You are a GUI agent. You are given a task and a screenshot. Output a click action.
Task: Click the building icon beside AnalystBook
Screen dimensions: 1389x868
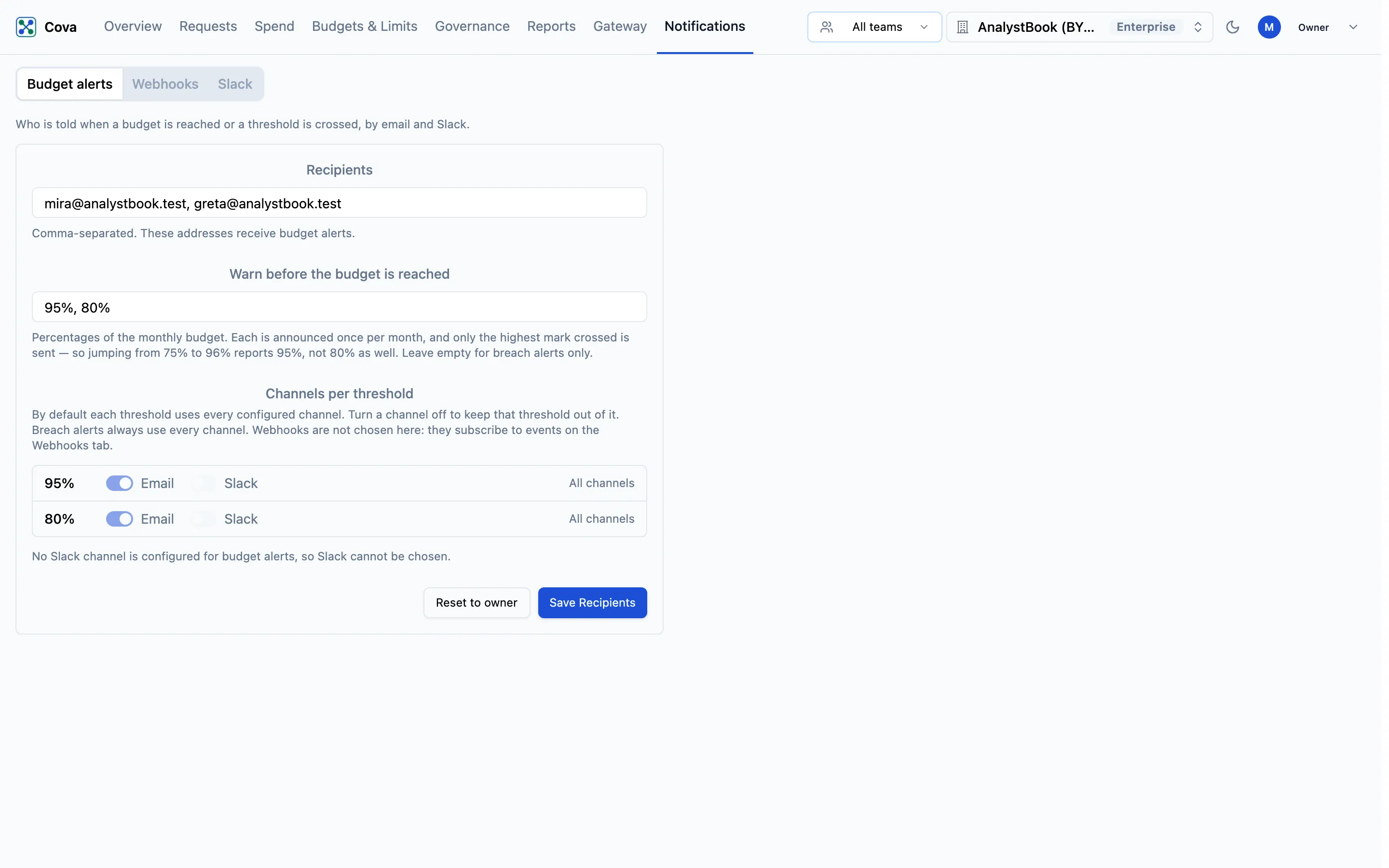tap(963, 27)
